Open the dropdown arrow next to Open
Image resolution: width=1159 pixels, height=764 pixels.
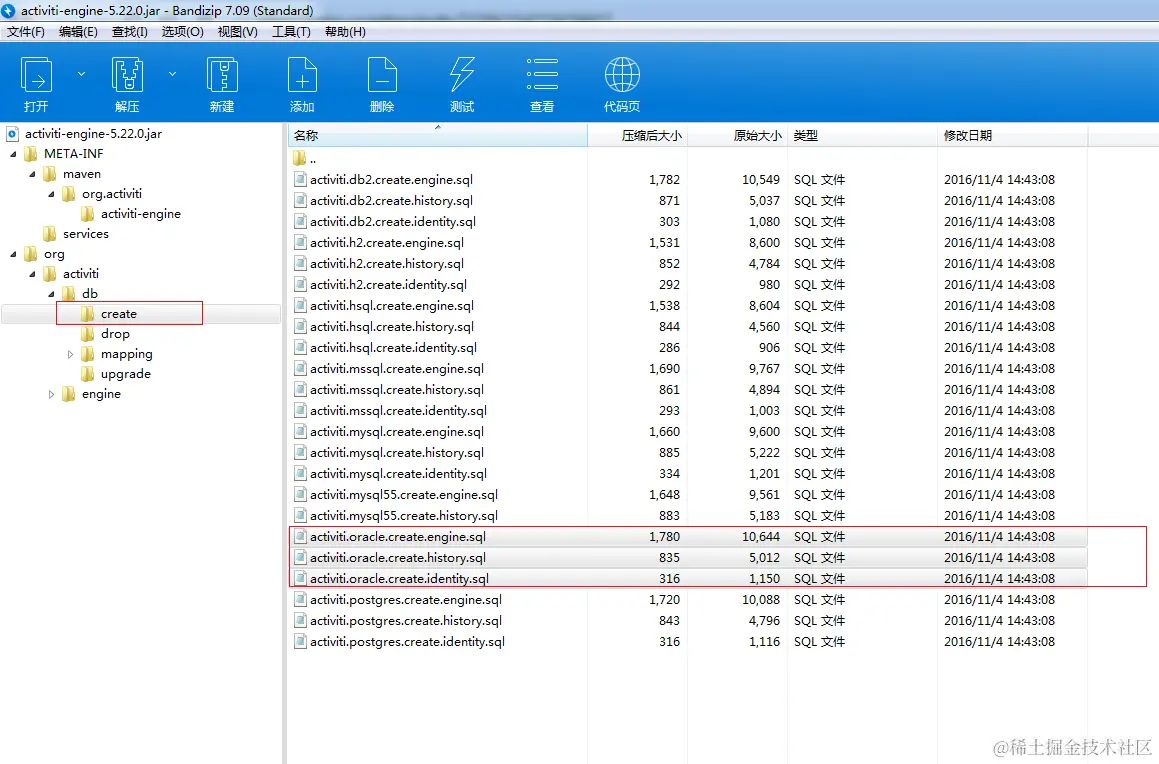81,74
